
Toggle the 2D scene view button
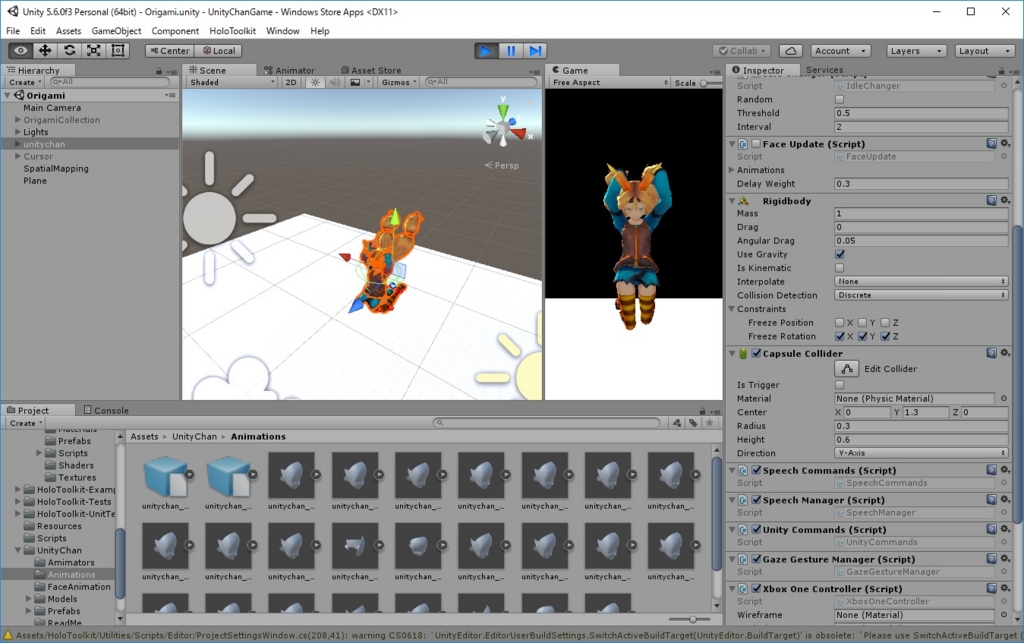[291, 82]
